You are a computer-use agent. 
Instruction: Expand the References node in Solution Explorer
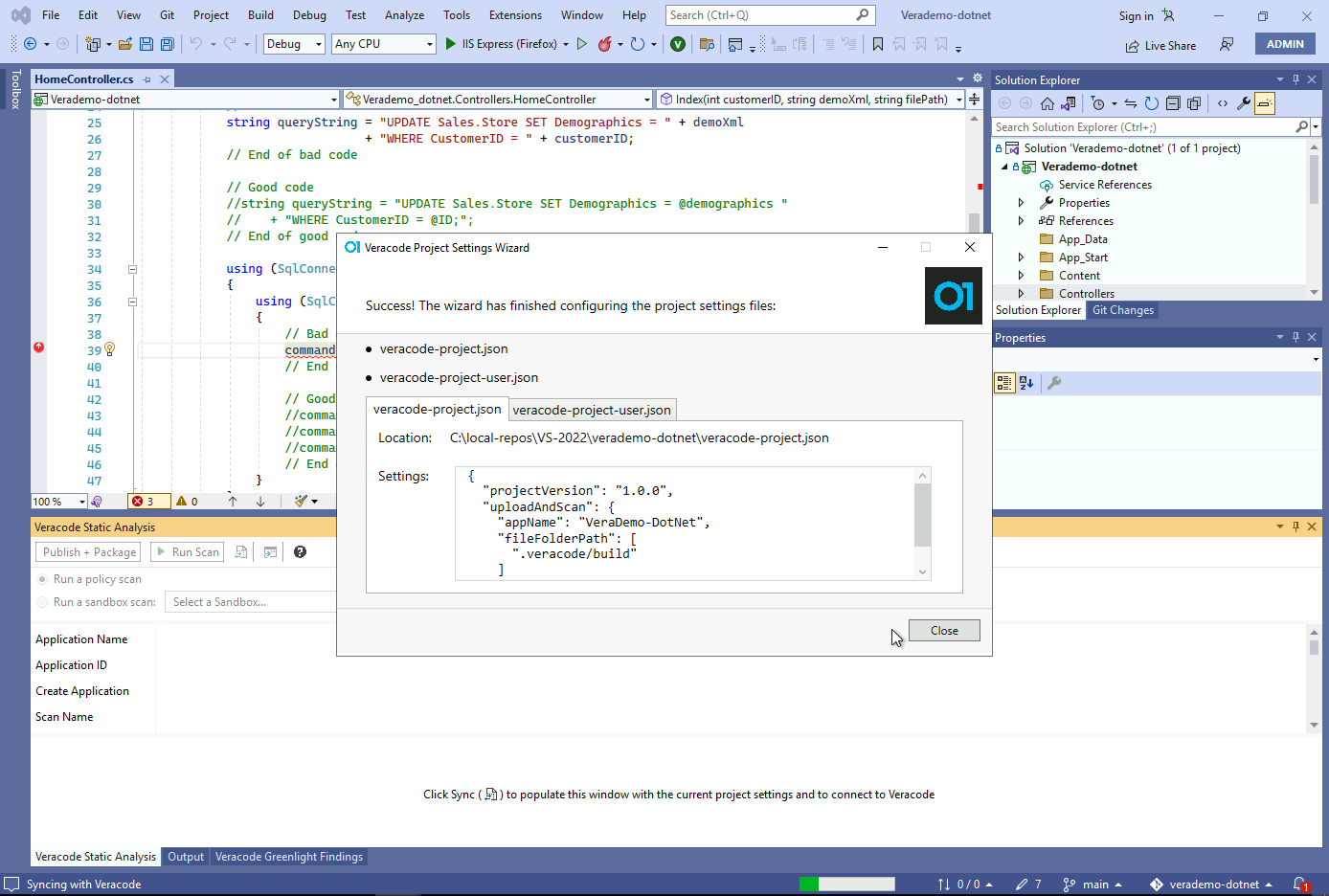point(1021,221)
